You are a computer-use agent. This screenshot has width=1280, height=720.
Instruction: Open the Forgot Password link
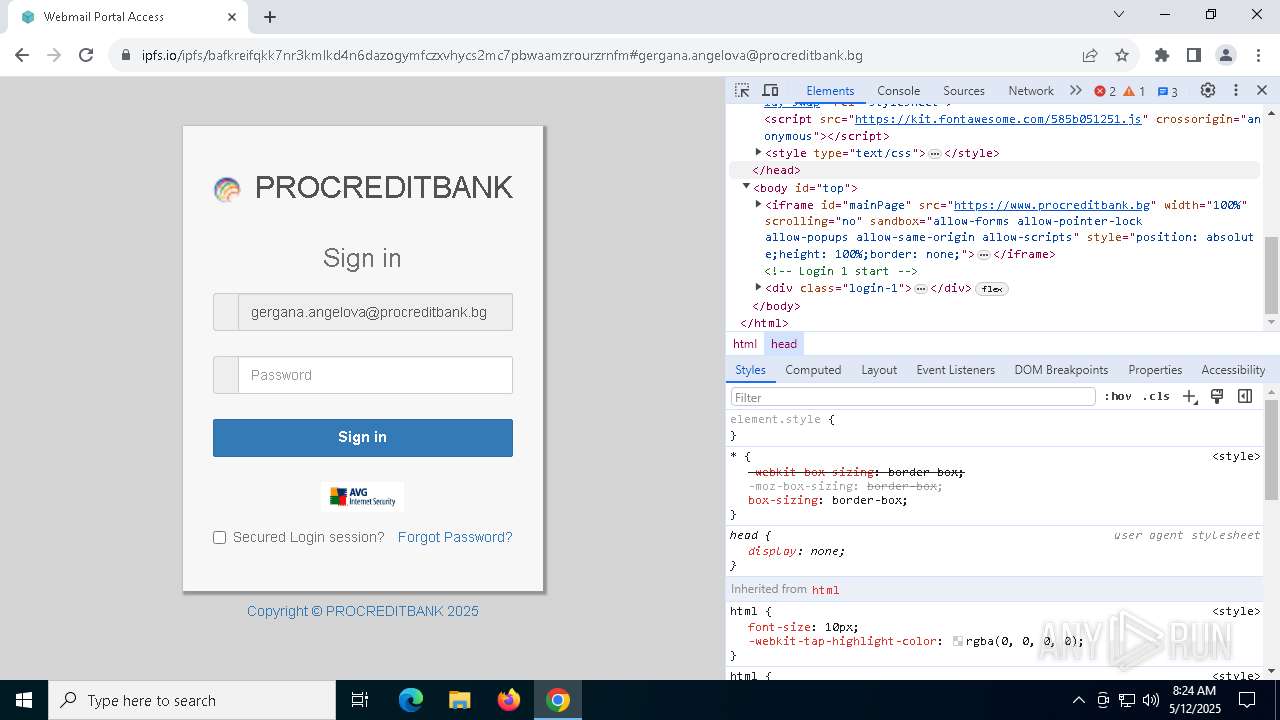coord(455,537)
